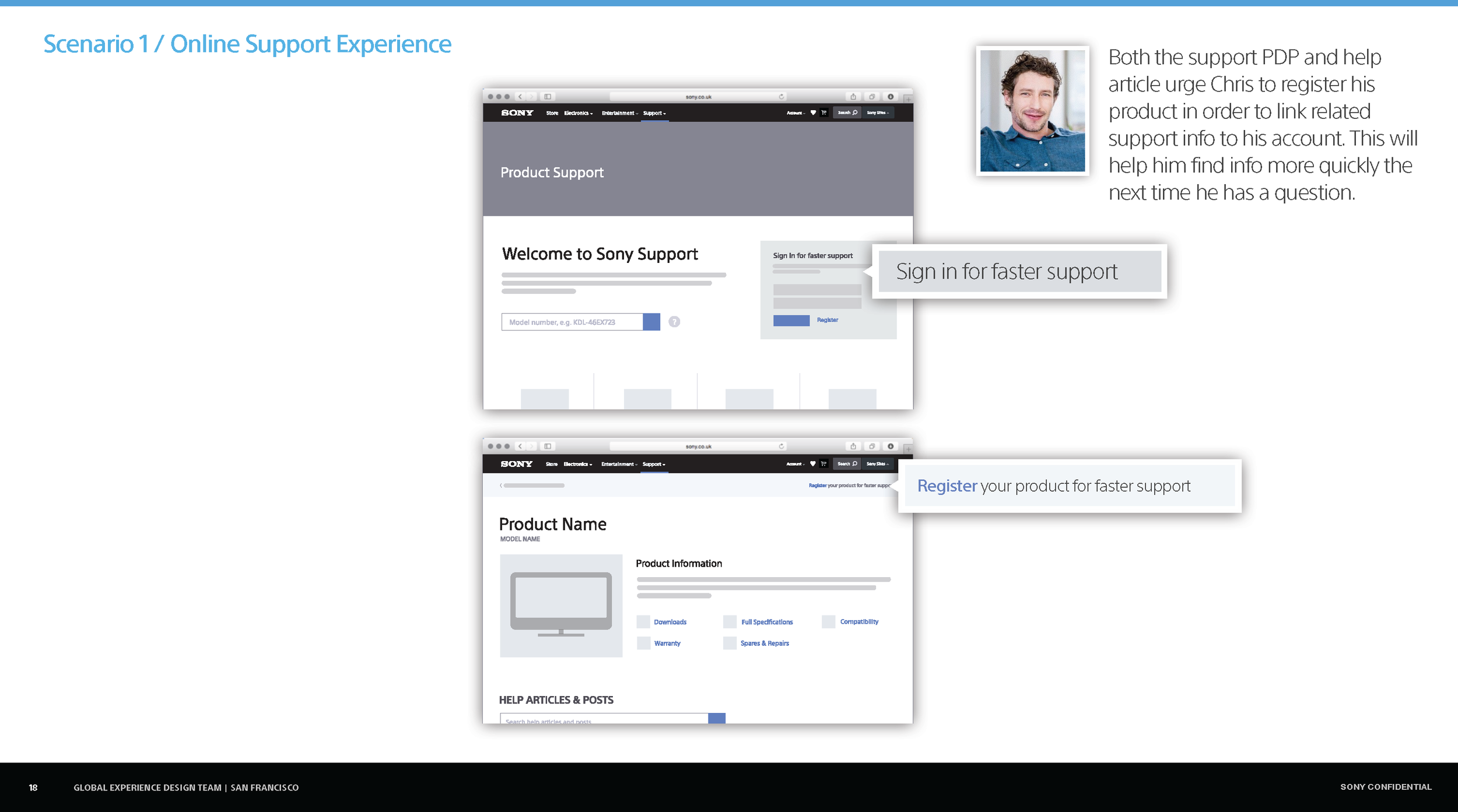Click the Register link in sign-in panel
Viewport: 1458px width, 812px height.
point(828,320)
